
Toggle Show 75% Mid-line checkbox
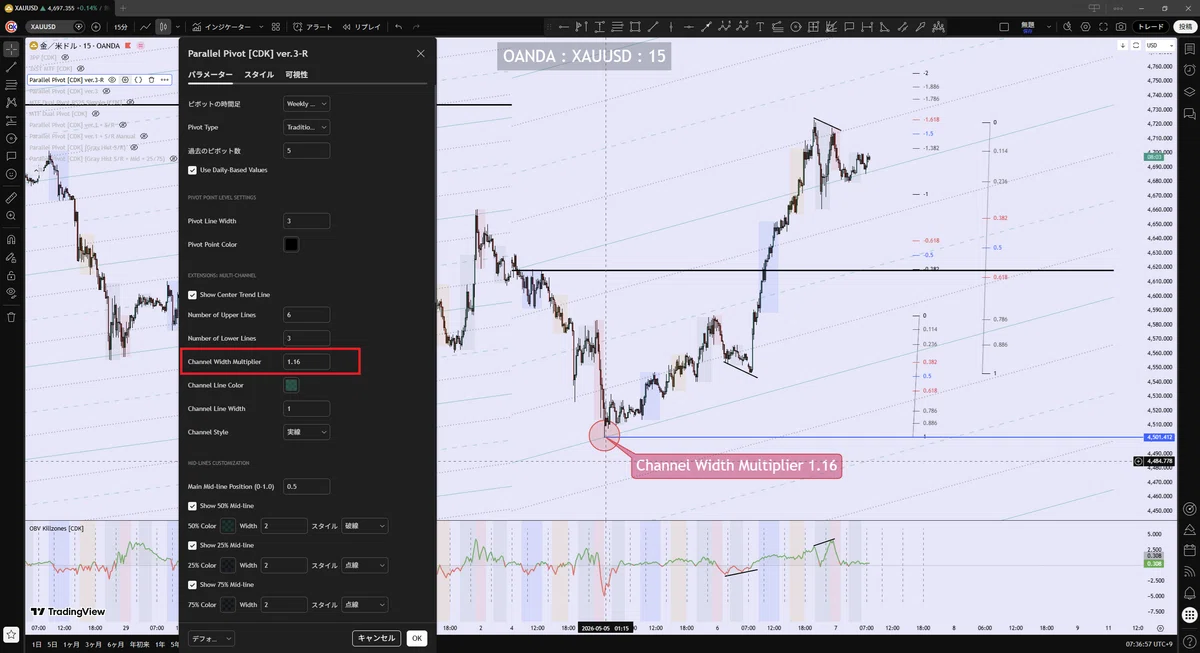point(192,584)
